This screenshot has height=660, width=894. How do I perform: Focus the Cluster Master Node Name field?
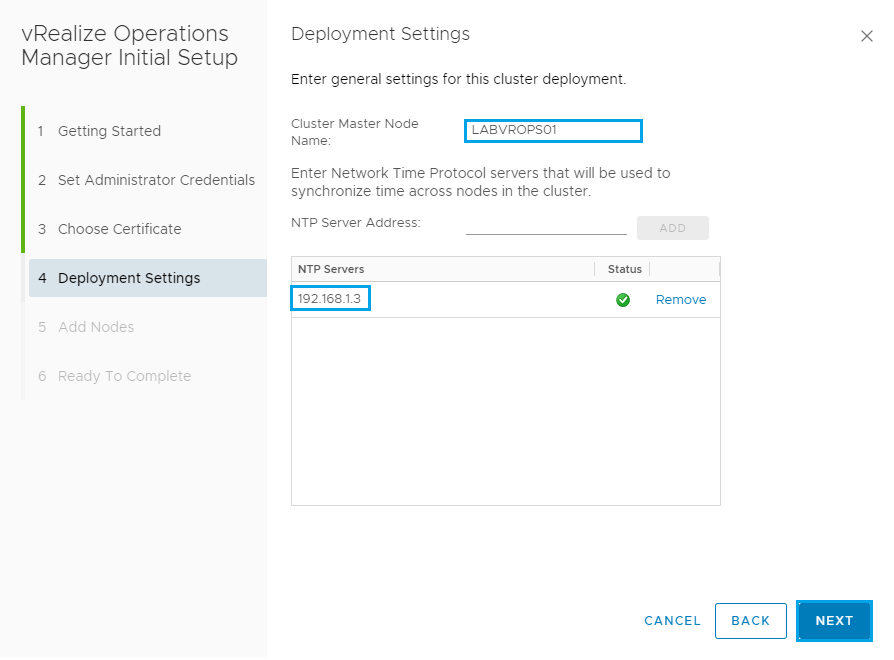point(553,130)
